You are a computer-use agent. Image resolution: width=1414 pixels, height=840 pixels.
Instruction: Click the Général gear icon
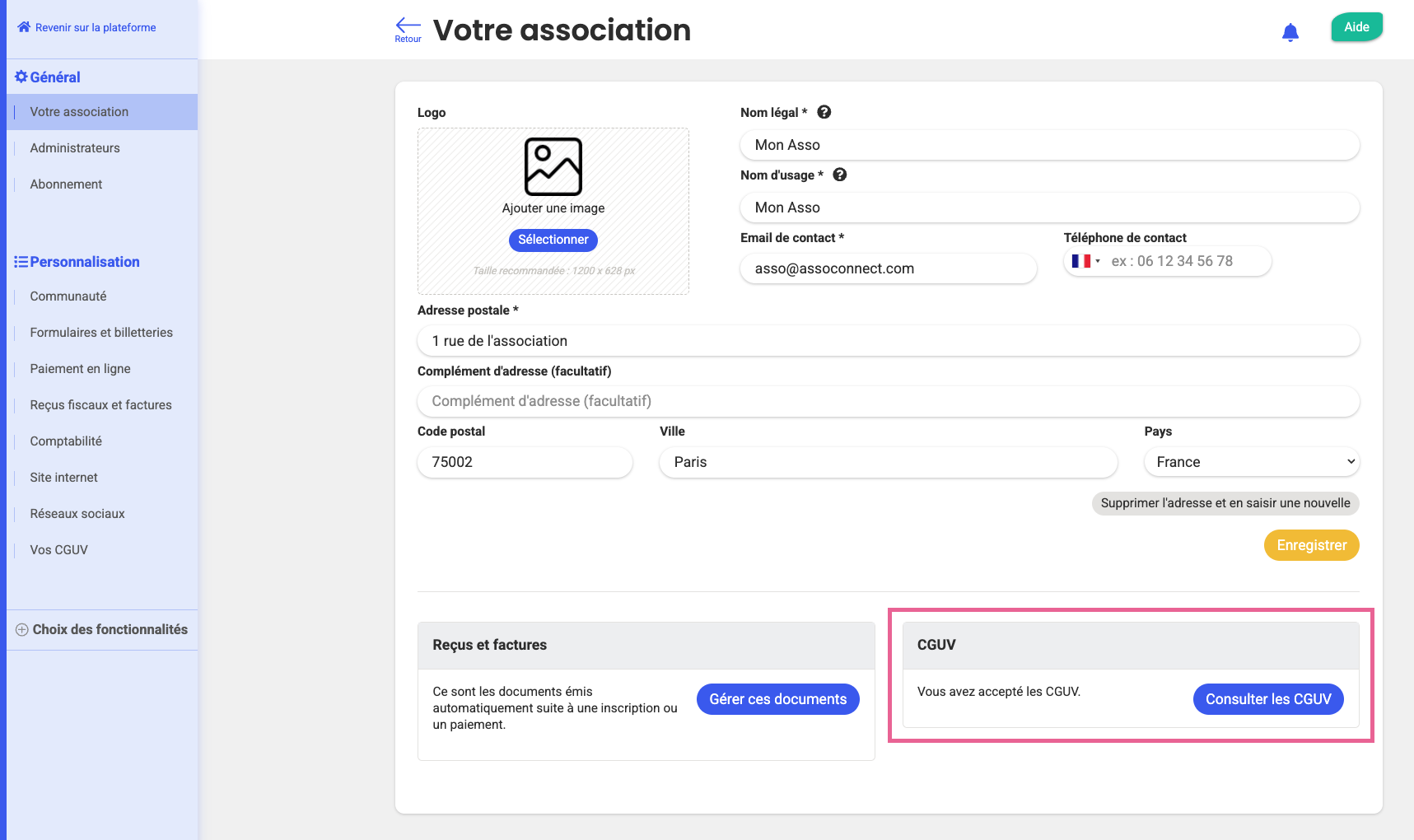tap(21, 77)
